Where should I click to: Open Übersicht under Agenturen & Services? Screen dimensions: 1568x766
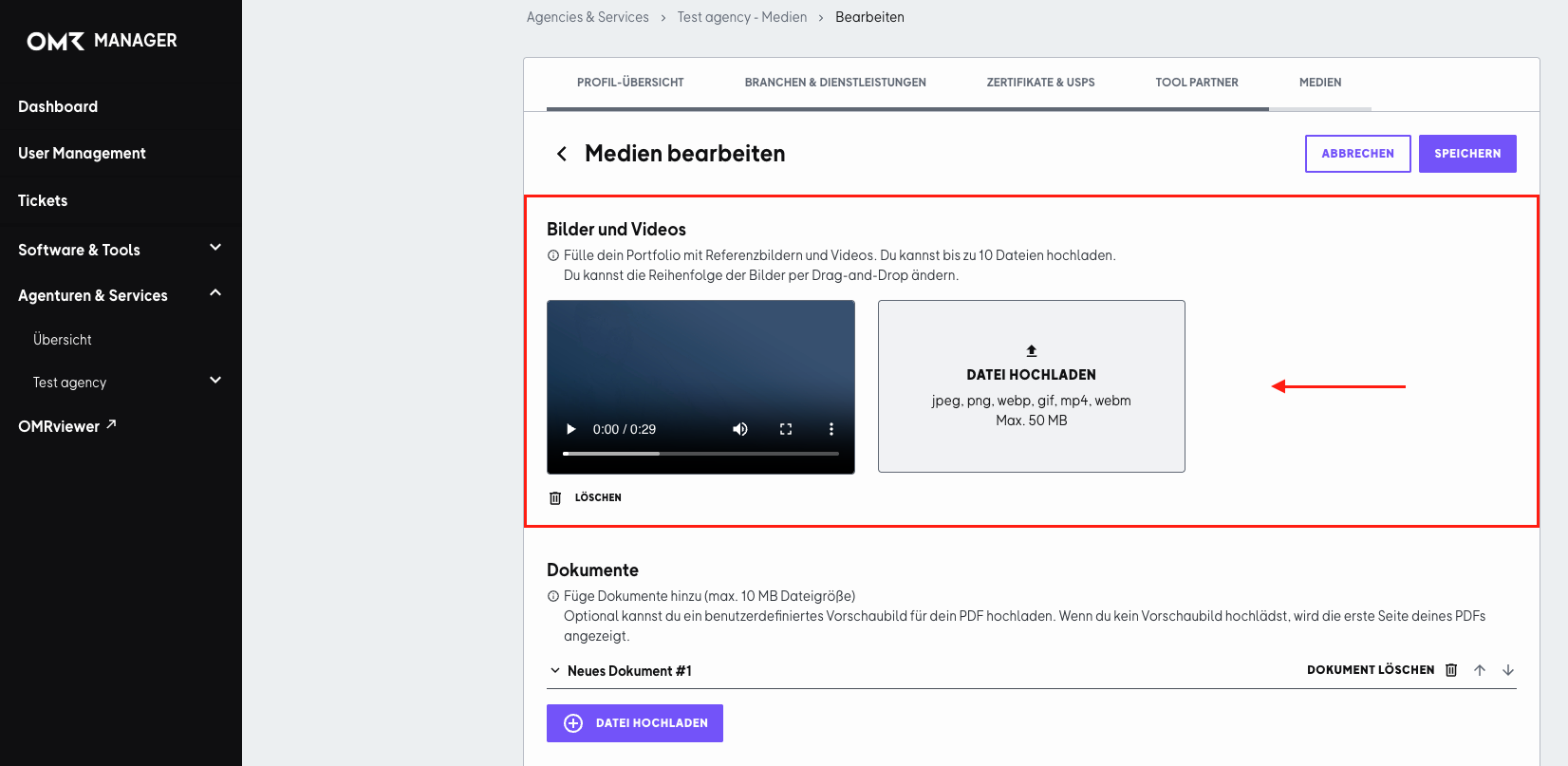[63, 340]
